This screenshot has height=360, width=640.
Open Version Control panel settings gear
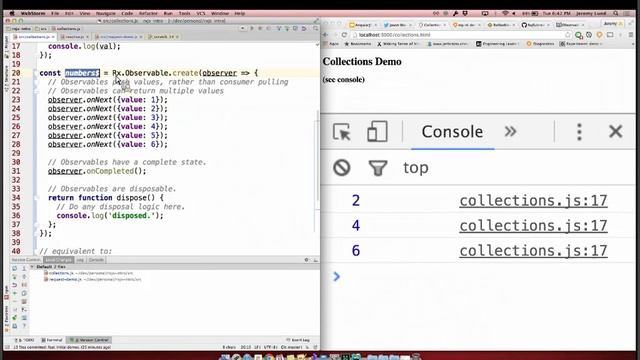click(307, 260)
